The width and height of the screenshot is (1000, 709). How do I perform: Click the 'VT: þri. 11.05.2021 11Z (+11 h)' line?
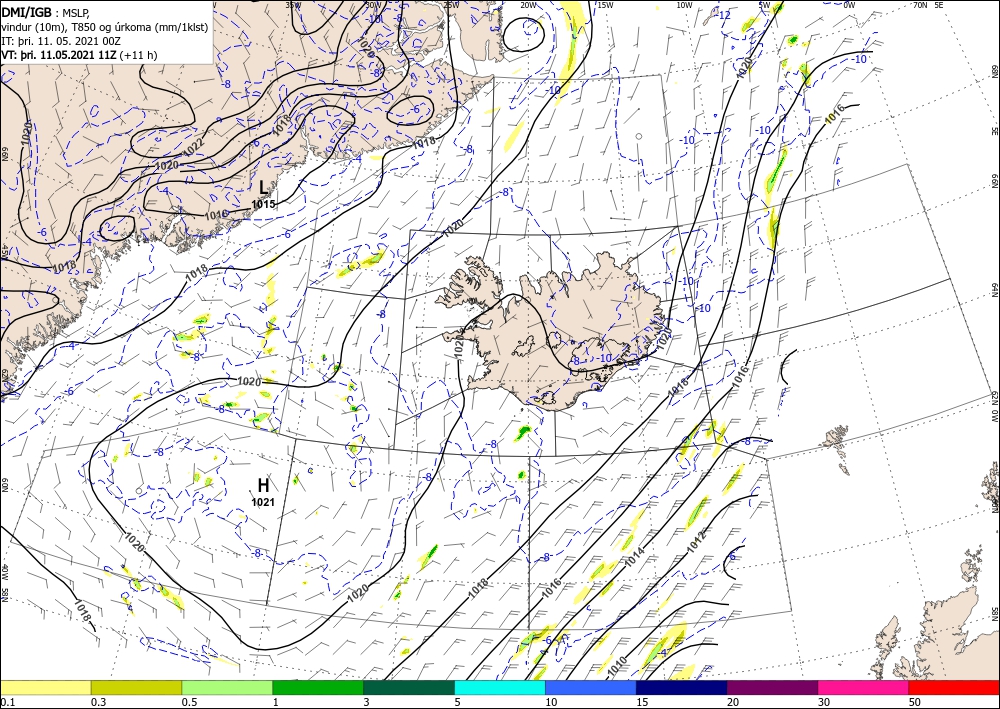(x=79, y=55)
